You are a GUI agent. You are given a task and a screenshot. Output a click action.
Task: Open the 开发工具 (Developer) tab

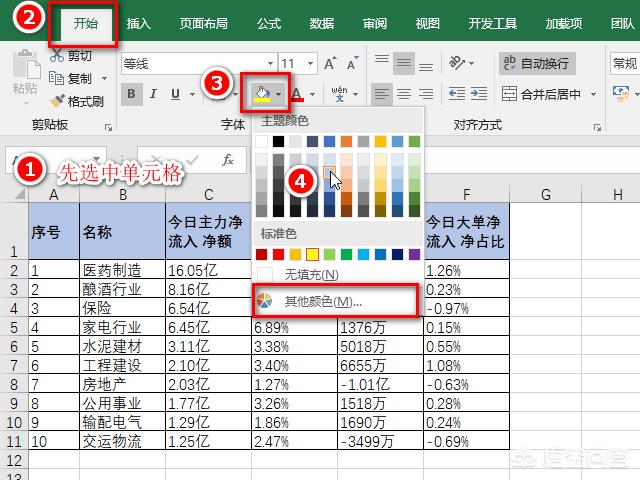[493, 24]
